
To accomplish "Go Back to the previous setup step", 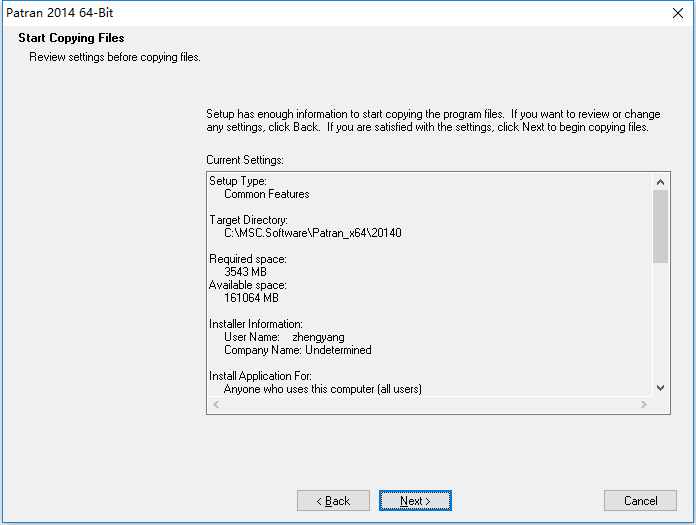I will 333,501.
